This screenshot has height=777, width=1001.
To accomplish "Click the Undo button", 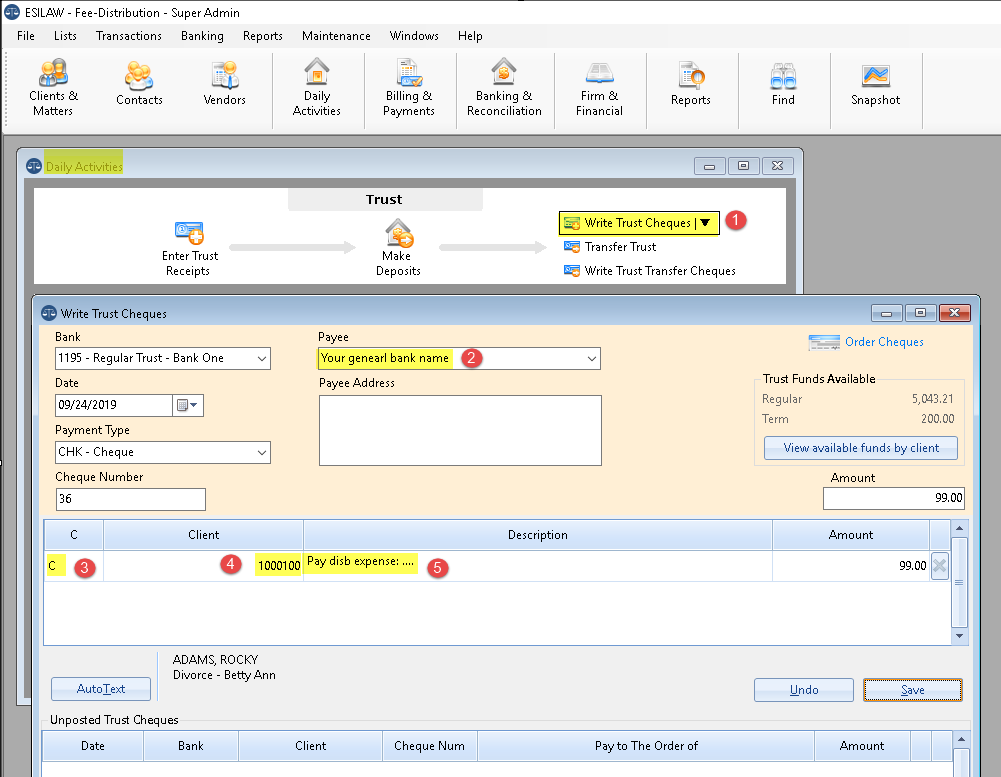I will point(804,690).
